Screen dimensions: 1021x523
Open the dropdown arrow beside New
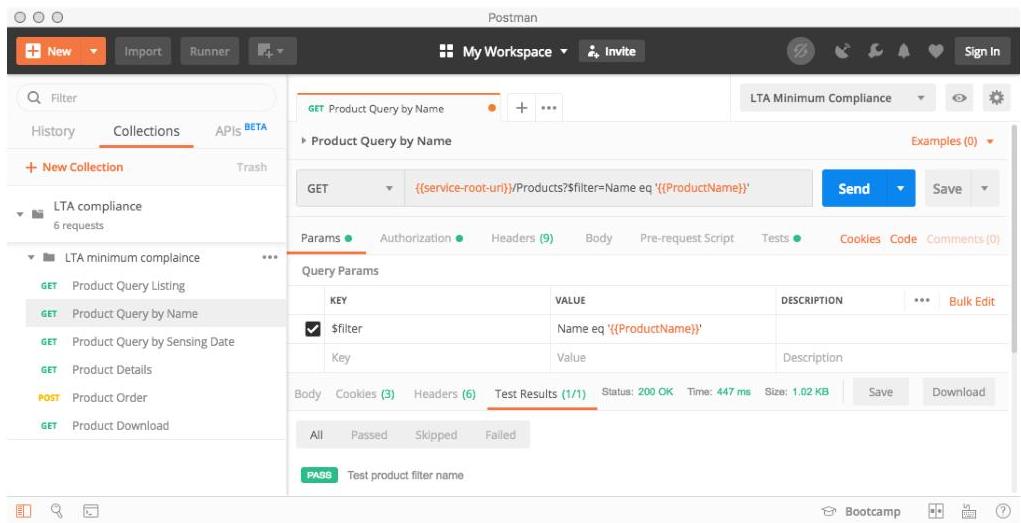[93, 51]
